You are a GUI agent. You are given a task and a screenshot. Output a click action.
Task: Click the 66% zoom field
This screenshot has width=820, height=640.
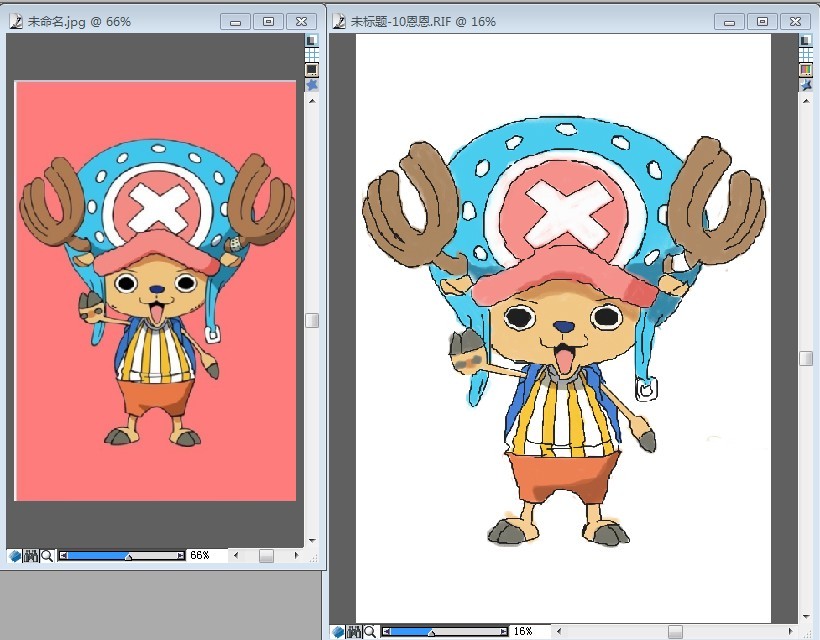(207, 555)
